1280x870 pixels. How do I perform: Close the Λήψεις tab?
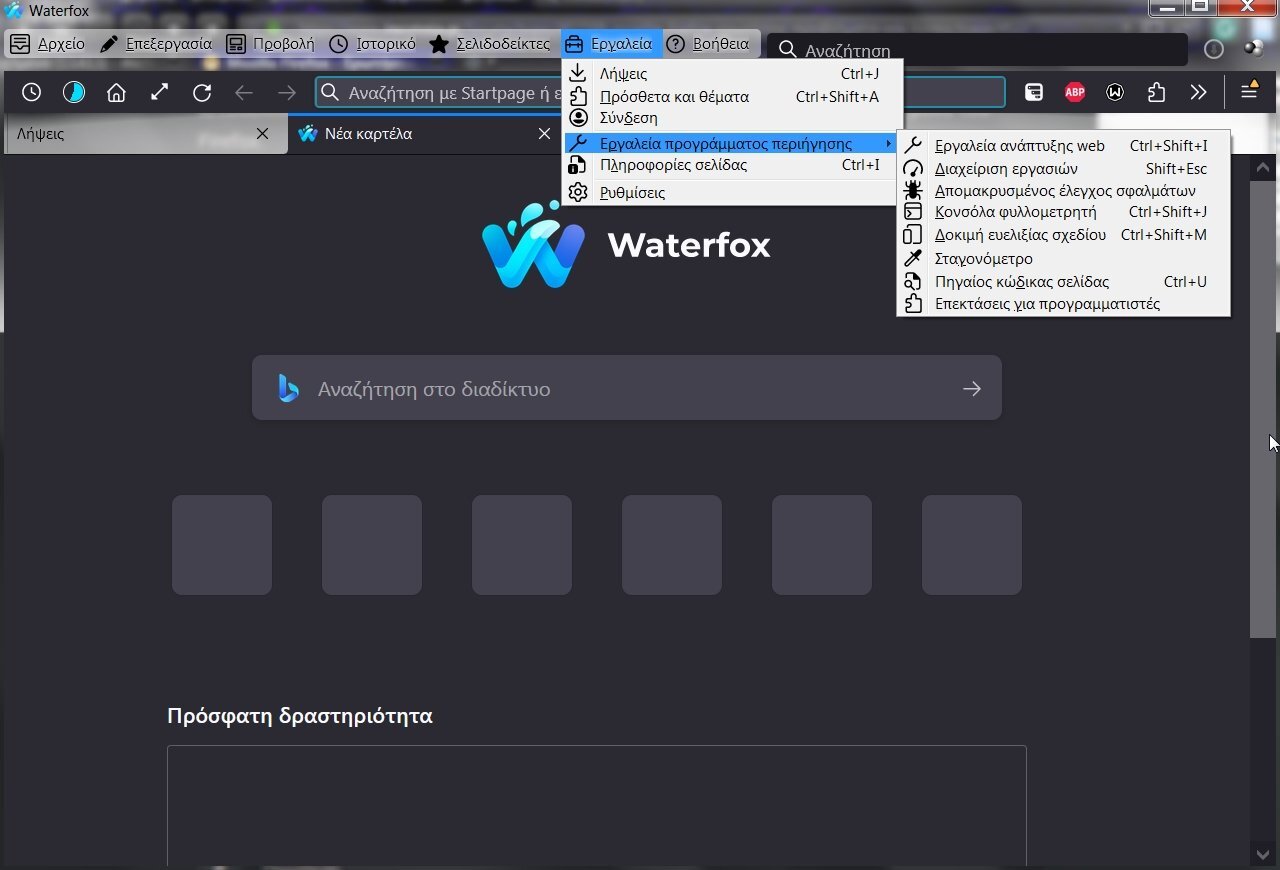[x=262, y=133]
